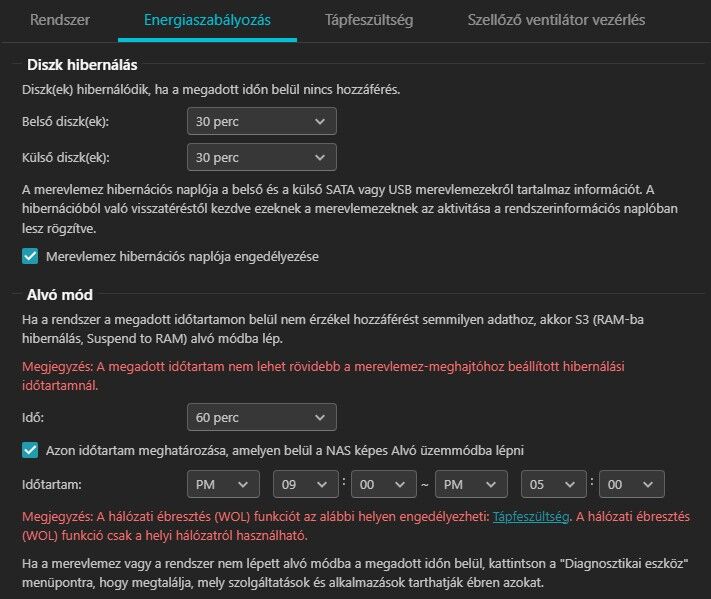Toggle Merevlemez hibernációs naplója engedélyezése checkbox
711x599 pixels.
(30, 256)
